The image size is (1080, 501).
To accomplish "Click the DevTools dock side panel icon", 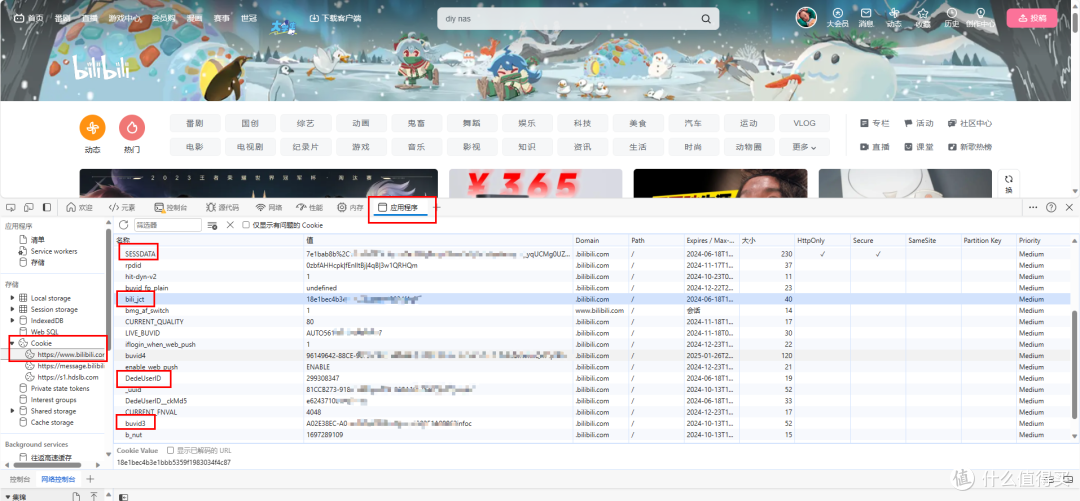I will [x=47, y=207].
